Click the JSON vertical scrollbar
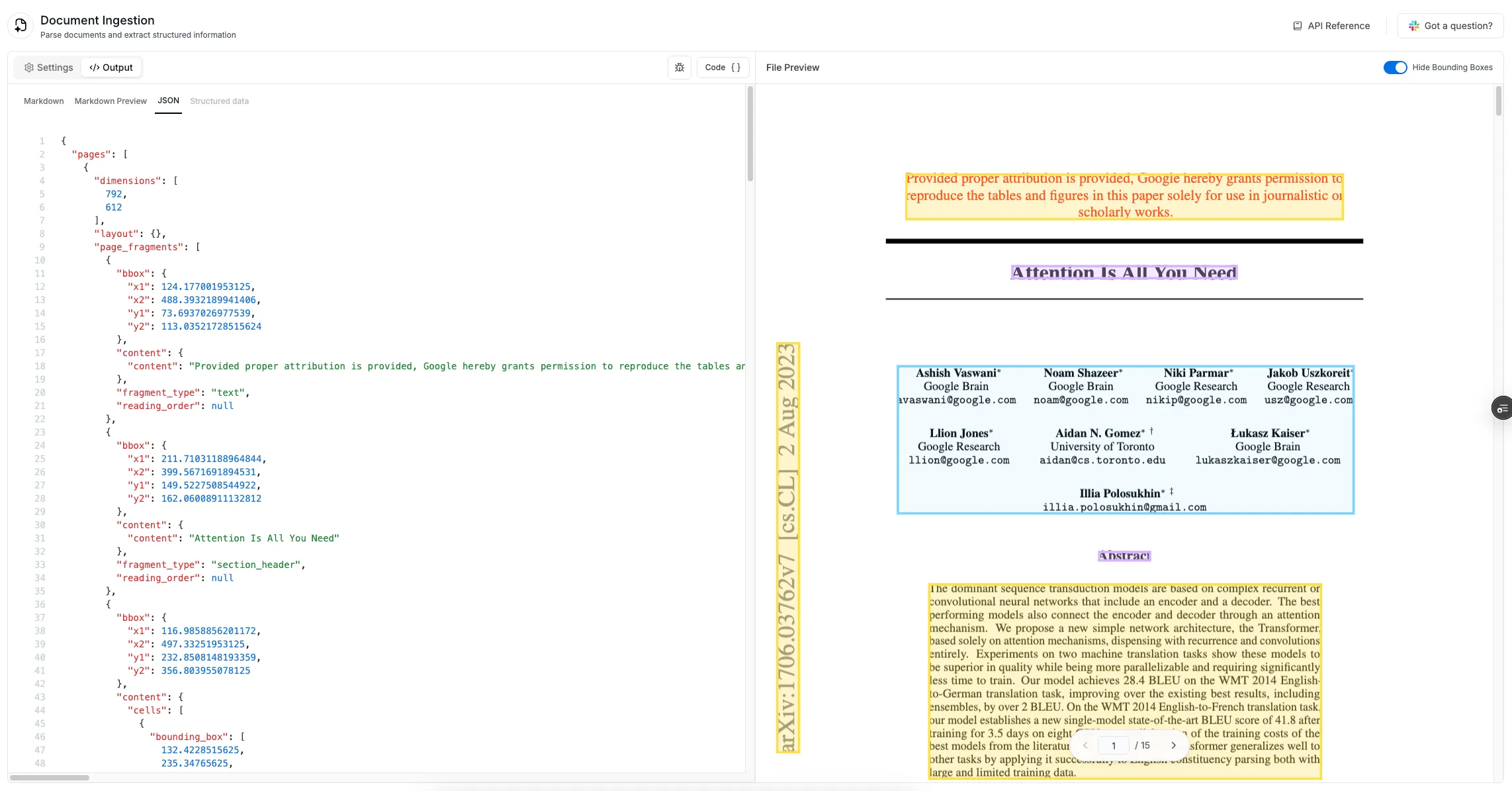 [750, 134]
